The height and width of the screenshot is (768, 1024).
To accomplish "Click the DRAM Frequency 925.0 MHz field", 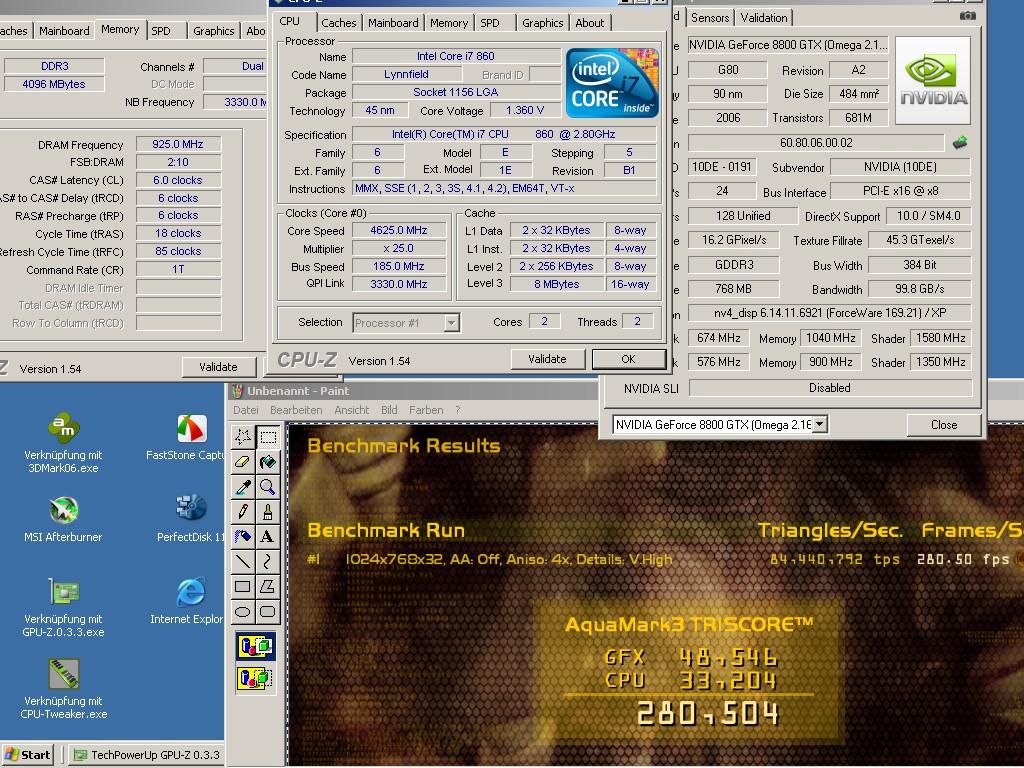I will [178, 144].
